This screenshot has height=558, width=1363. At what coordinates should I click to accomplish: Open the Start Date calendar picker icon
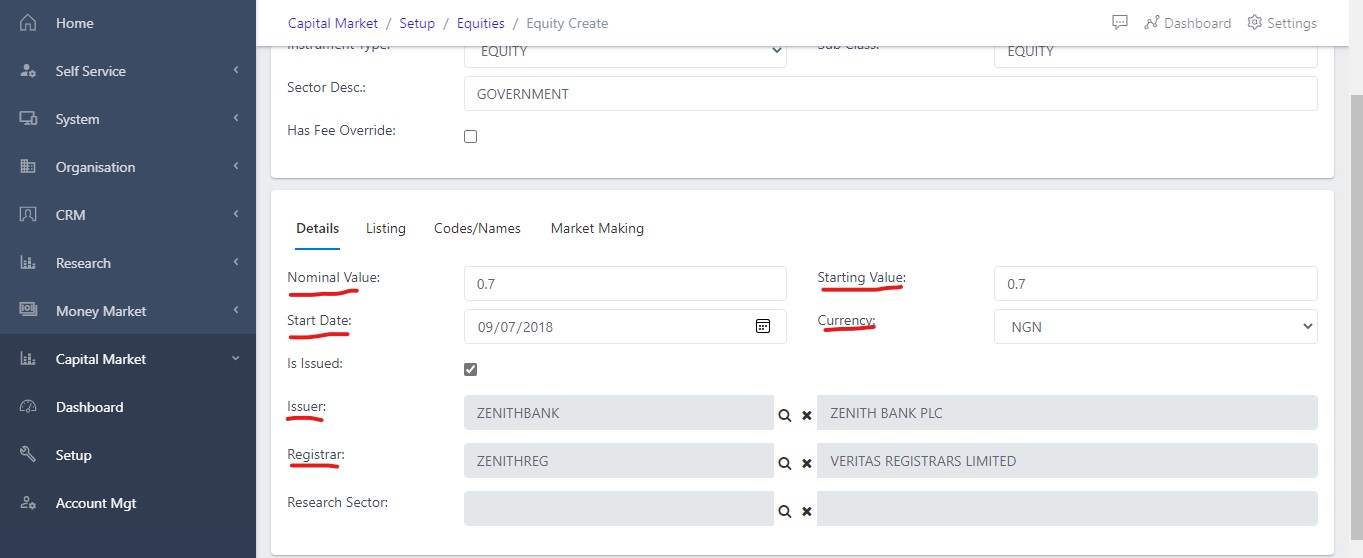(x=763, y=326)
